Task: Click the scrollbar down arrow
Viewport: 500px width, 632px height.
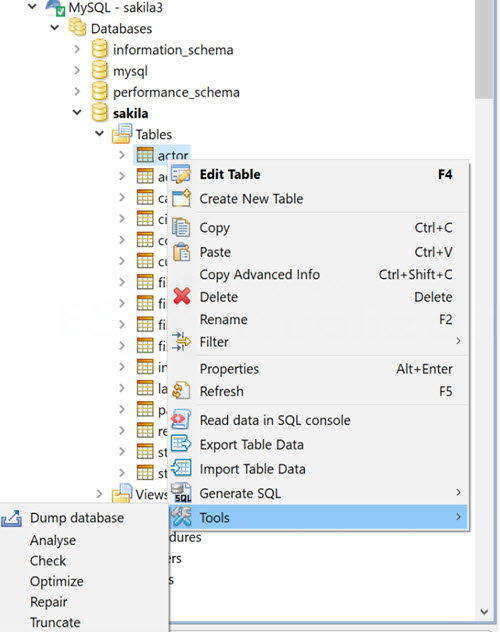Action: click(x=484, y=611)
